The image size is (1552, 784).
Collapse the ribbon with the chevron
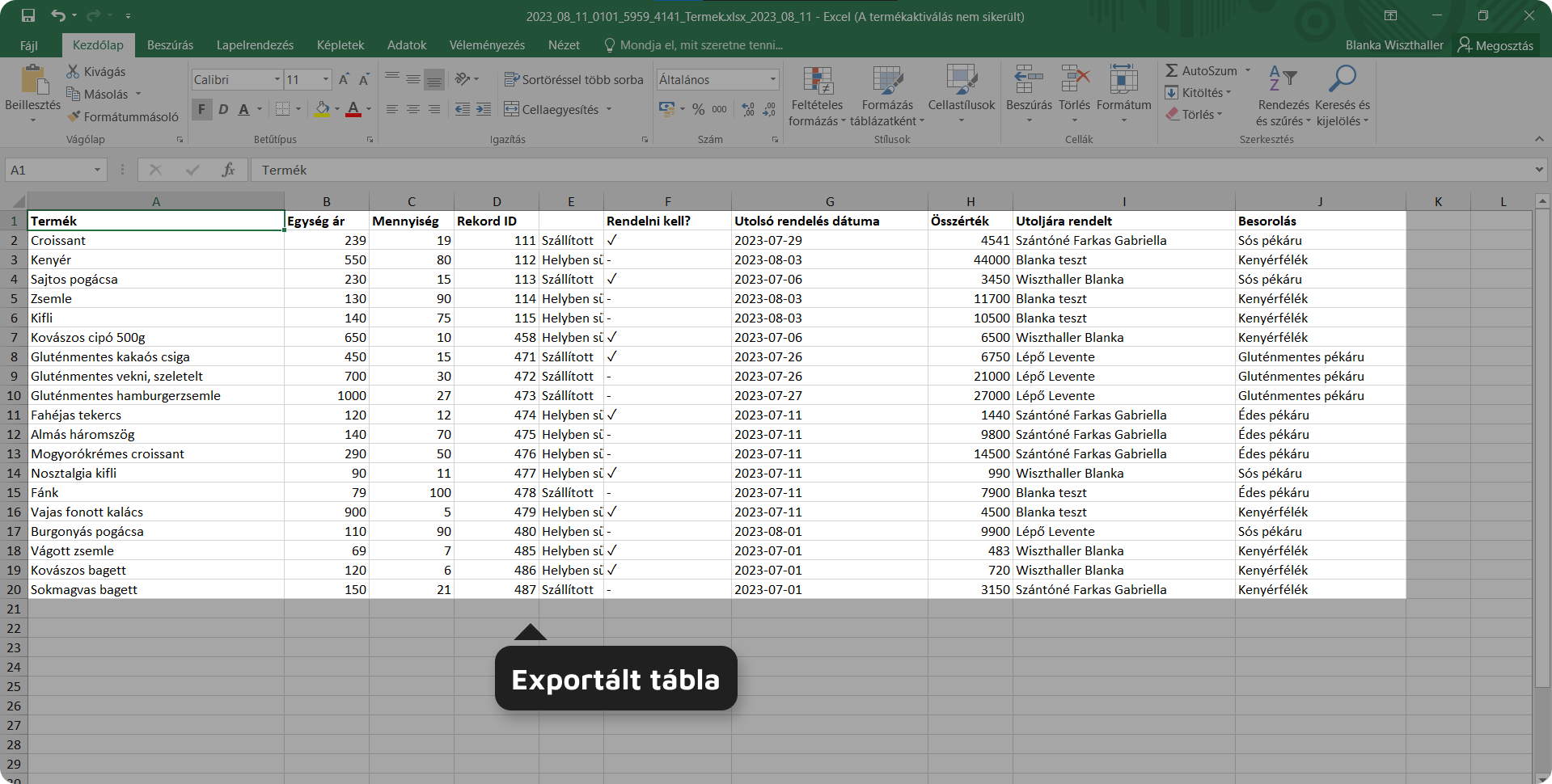click(x=1539, y=139)
